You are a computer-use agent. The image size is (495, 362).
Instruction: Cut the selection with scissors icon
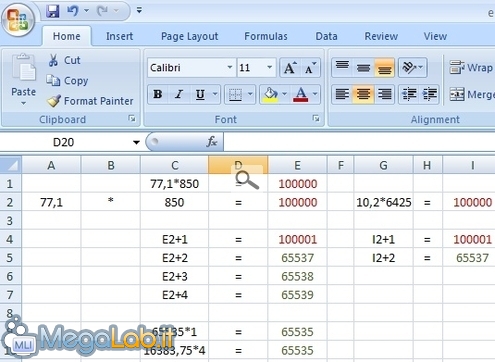[64, 60]
